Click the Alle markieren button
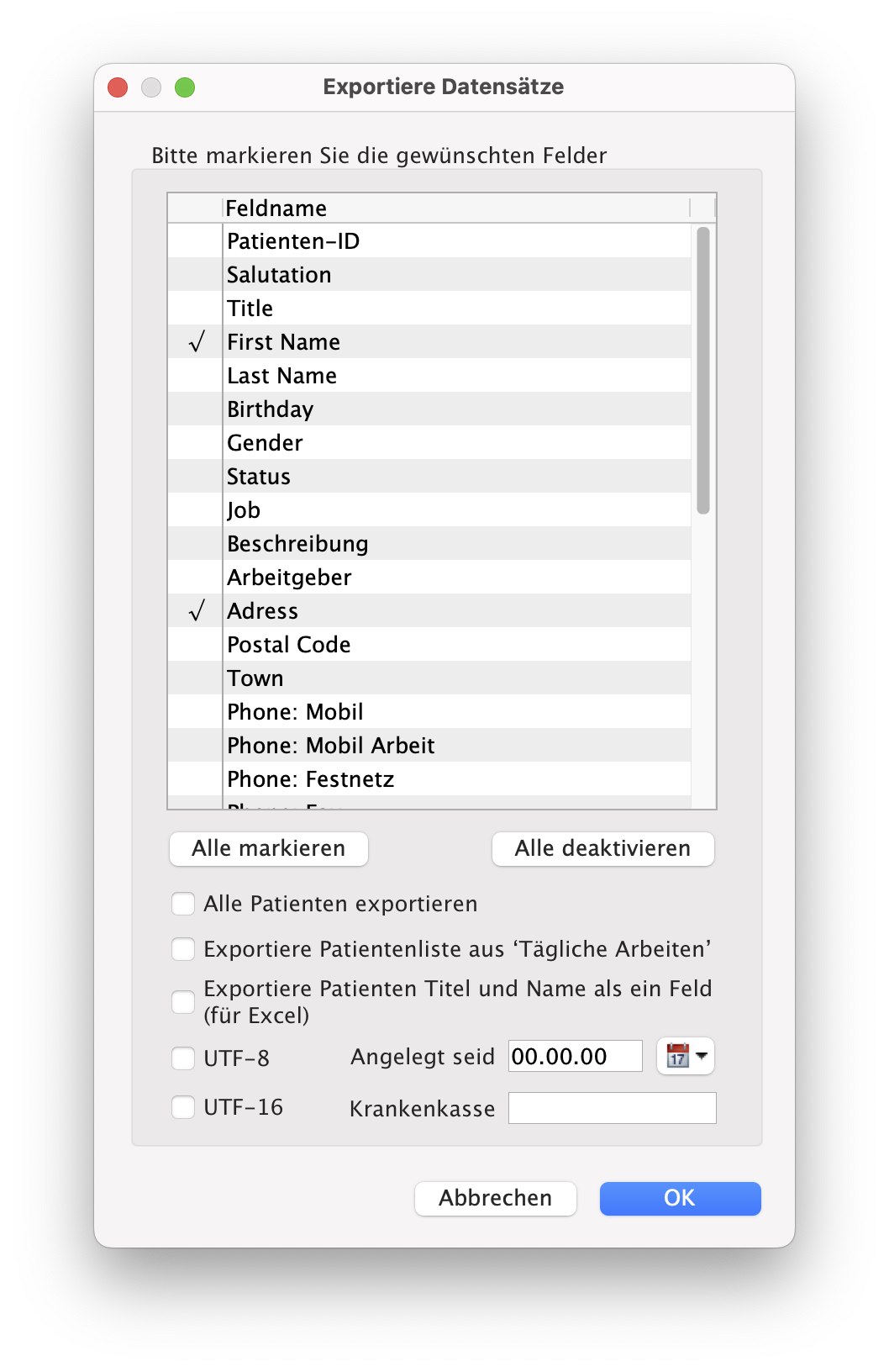The height and width of the screenshot is (1372, 889). (x=269, y=848)
